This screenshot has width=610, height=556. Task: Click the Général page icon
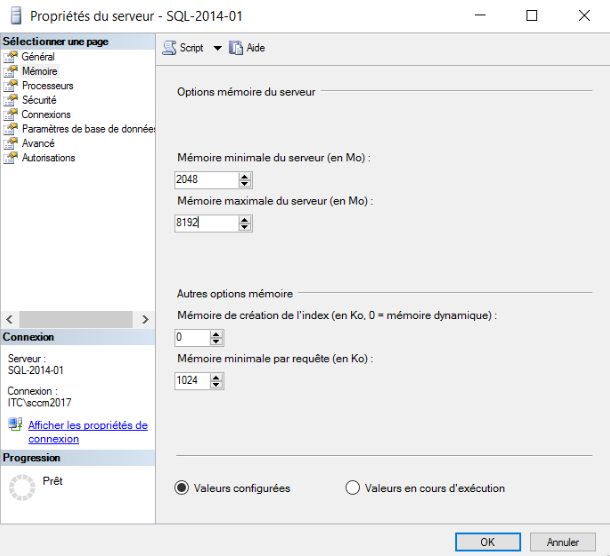pos(11,57)
